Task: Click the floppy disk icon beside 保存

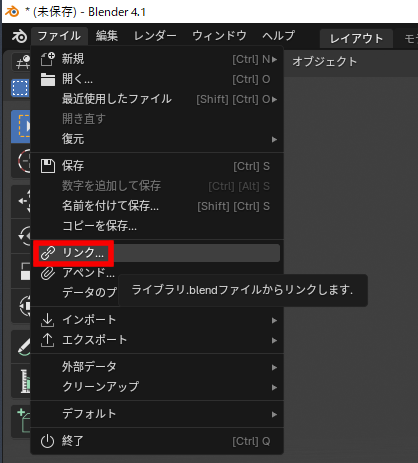Action: click(48, 166)
